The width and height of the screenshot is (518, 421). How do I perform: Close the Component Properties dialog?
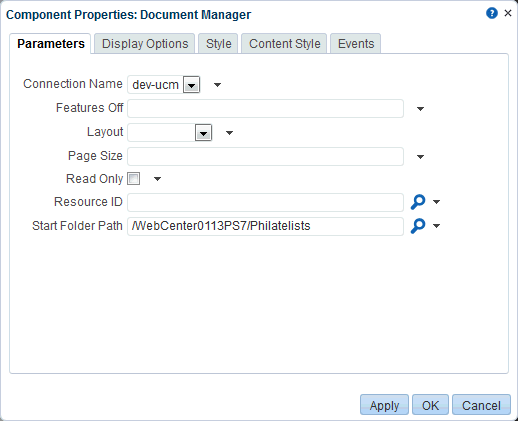(x=508, y=13)
